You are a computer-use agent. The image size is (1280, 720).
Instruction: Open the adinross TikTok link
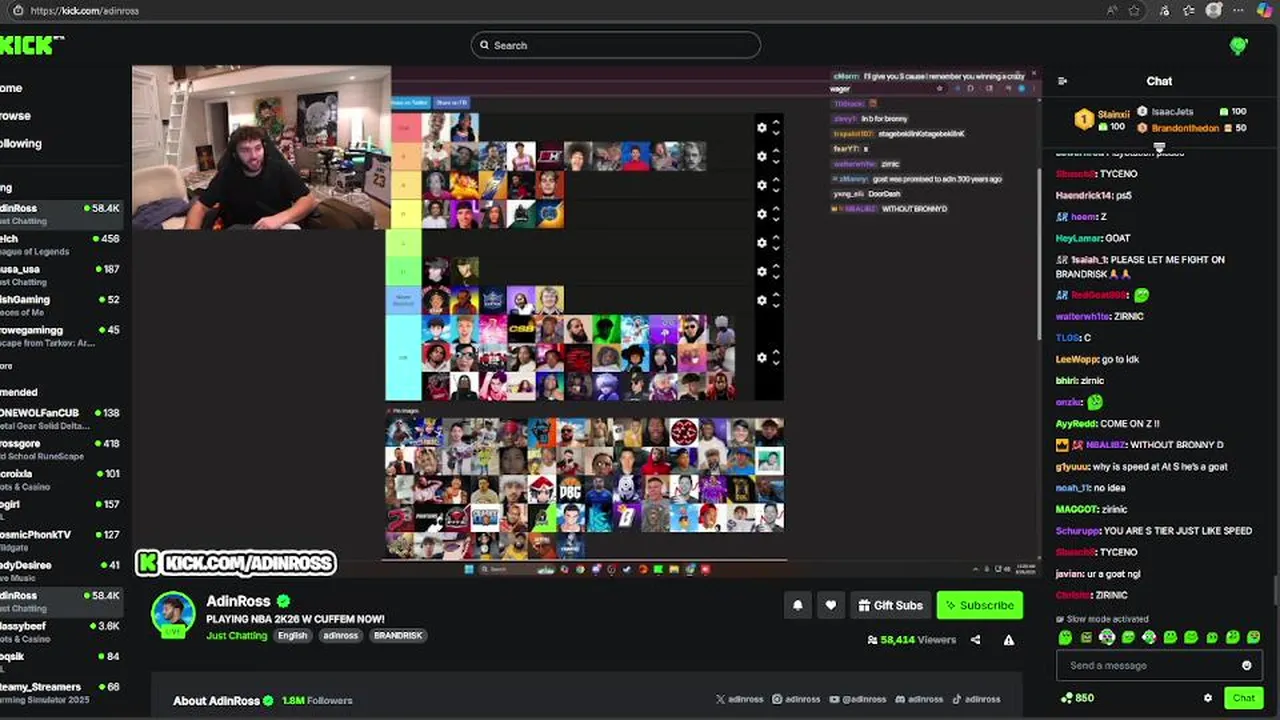pos(975,700)
